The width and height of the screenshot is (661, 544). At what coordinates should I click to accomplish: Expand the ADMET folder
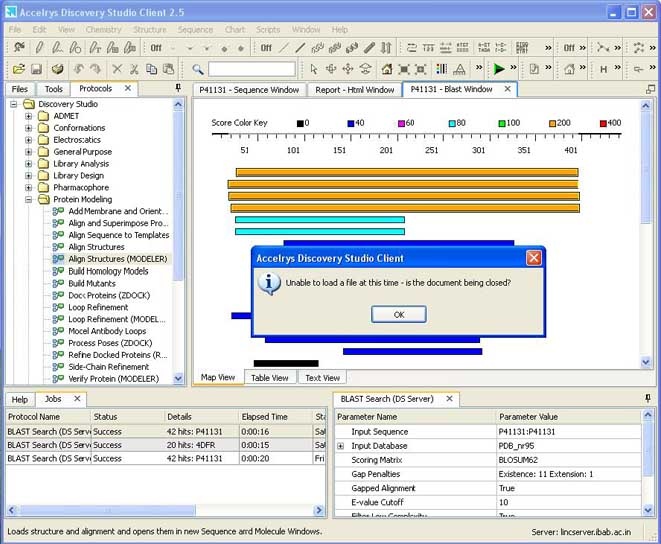click(x=28, y=116)
